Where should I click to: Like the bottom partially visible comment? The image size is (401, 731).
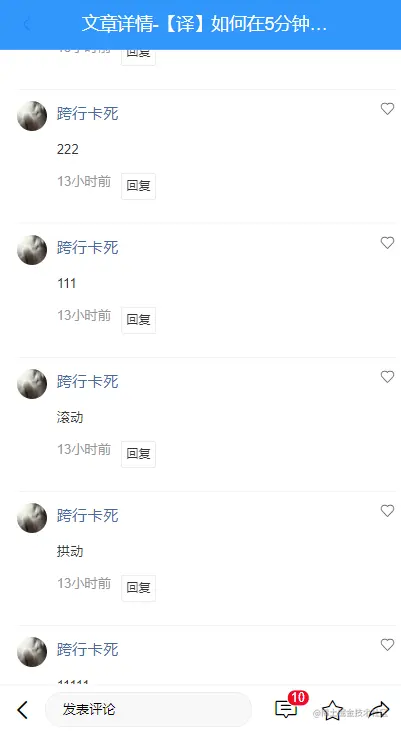[x=387, y=645]
